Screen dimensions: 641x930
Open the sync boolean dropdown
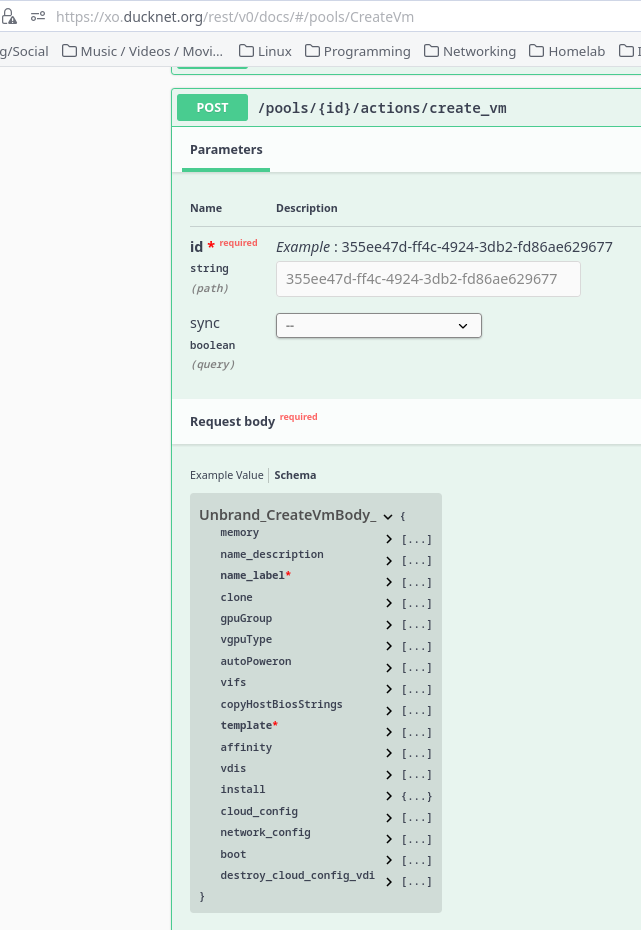[379, 326]
